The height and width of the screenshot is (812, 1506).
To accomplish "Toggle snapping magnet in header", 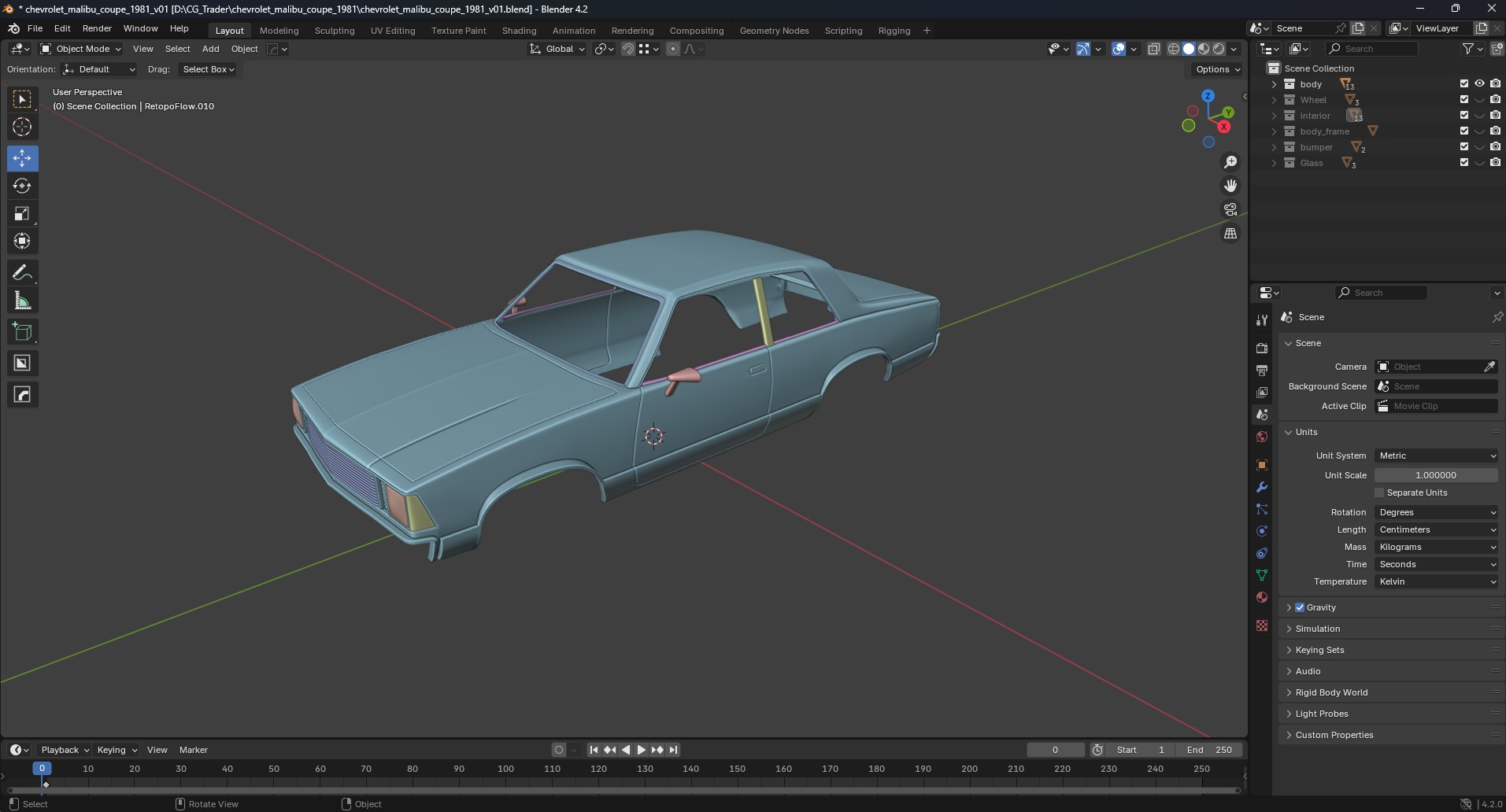I will coord(627,49).
